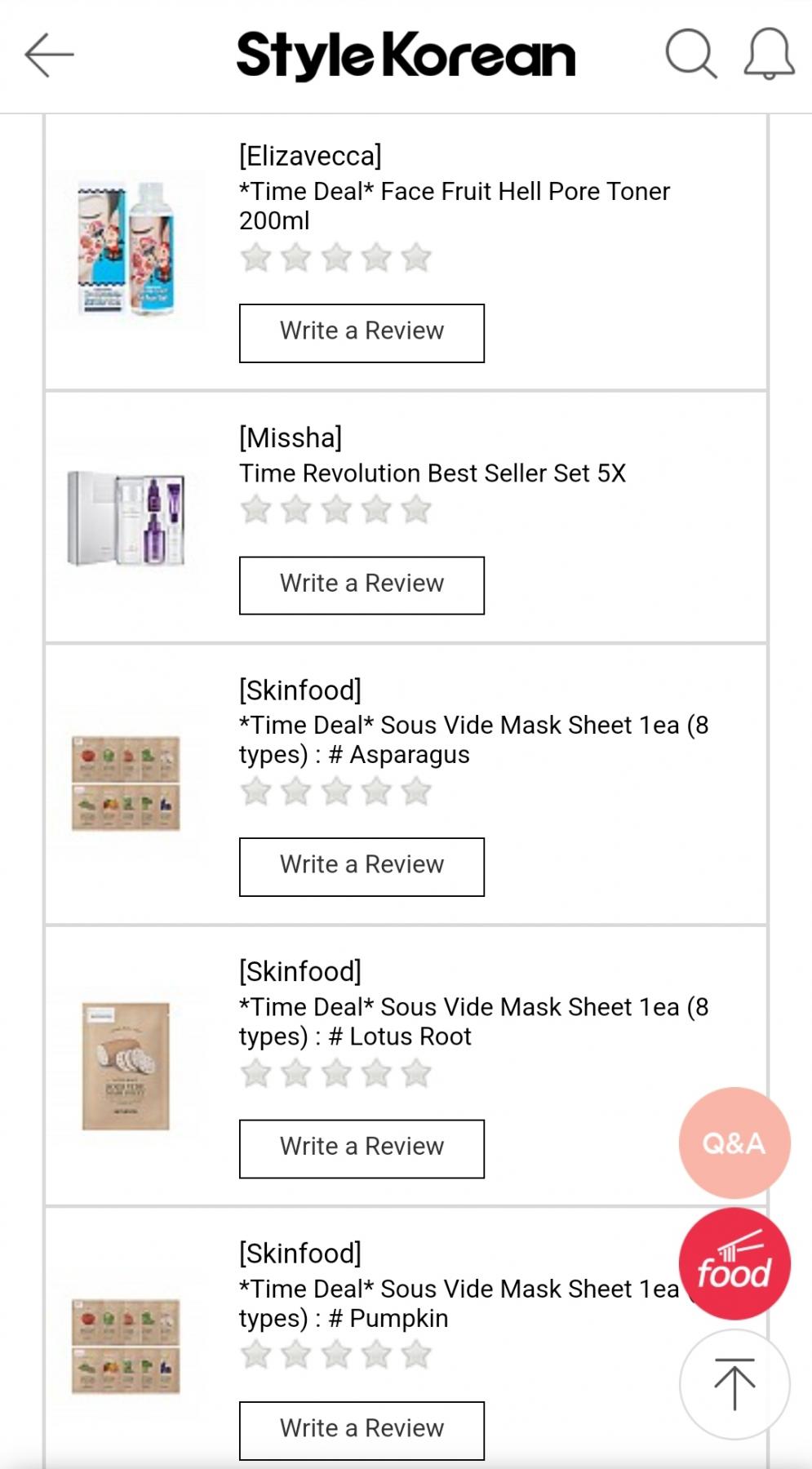The image size is (812, 1469).
Task: Tap the StyleKorean logo
Action: (x=406, y=55)
